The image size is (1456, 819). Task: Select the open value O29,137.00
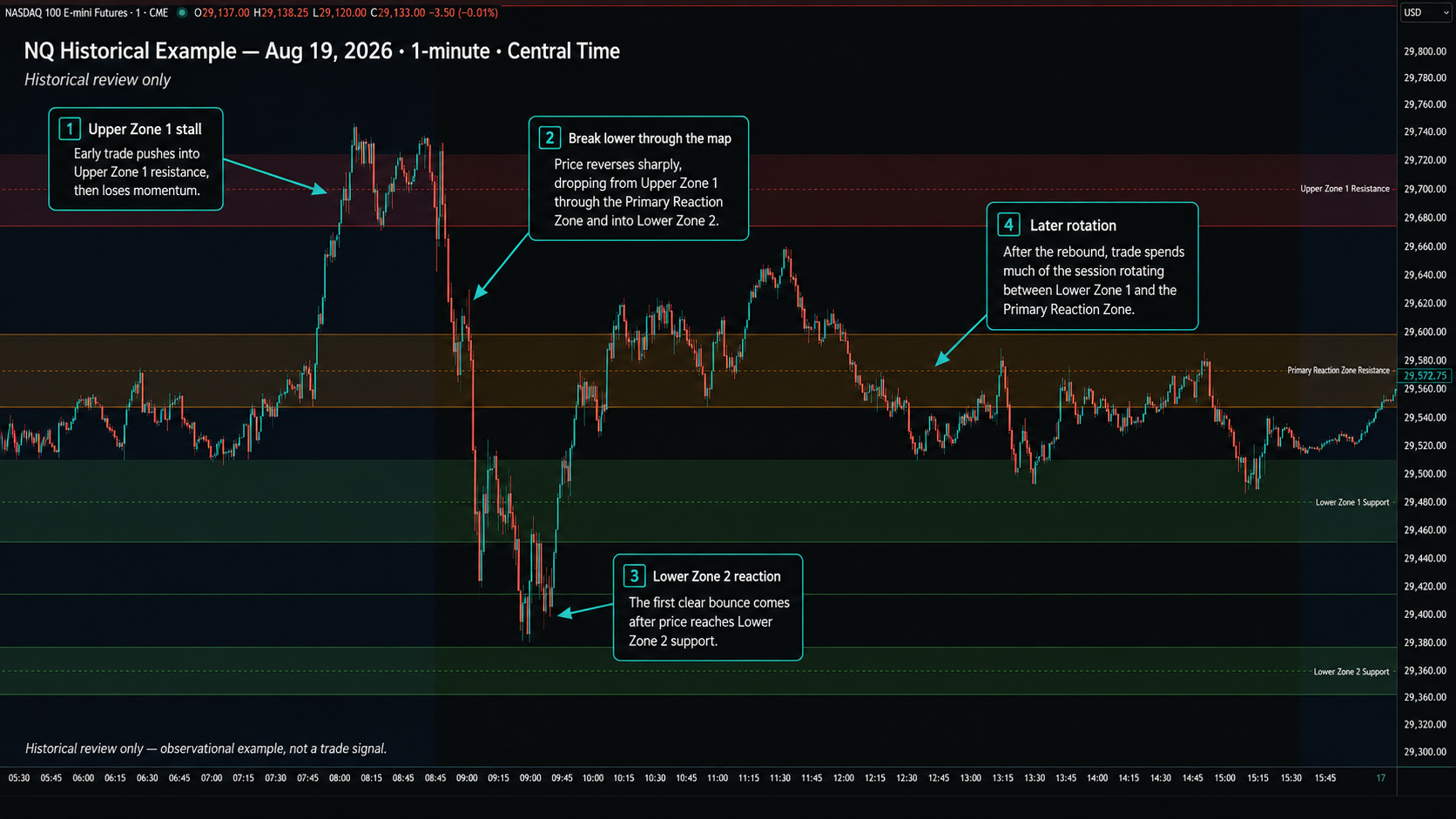point(222,13)
